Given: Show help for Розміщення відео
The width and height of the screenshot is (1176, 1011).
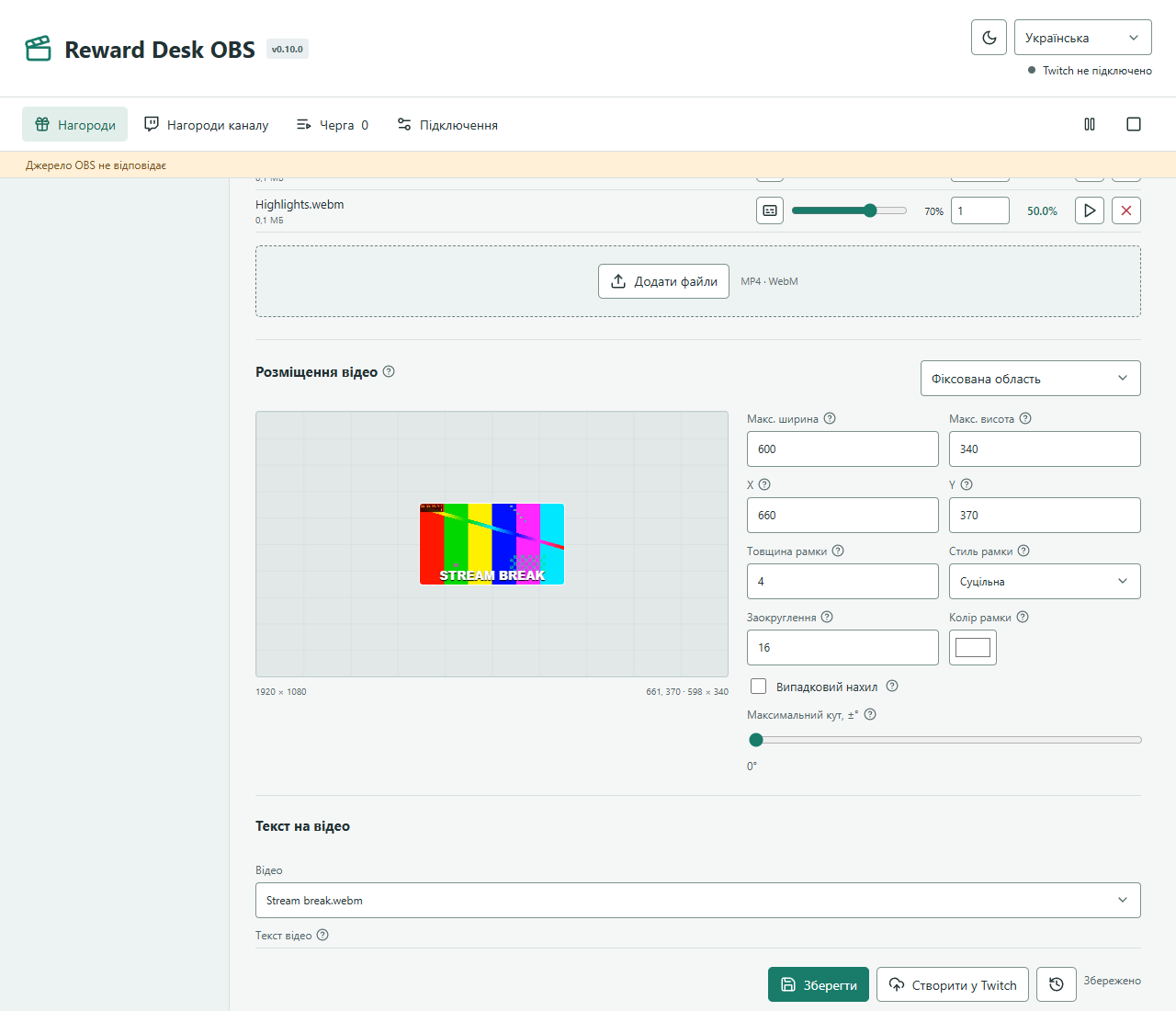Looking at the screenshot, I should 389,371.
